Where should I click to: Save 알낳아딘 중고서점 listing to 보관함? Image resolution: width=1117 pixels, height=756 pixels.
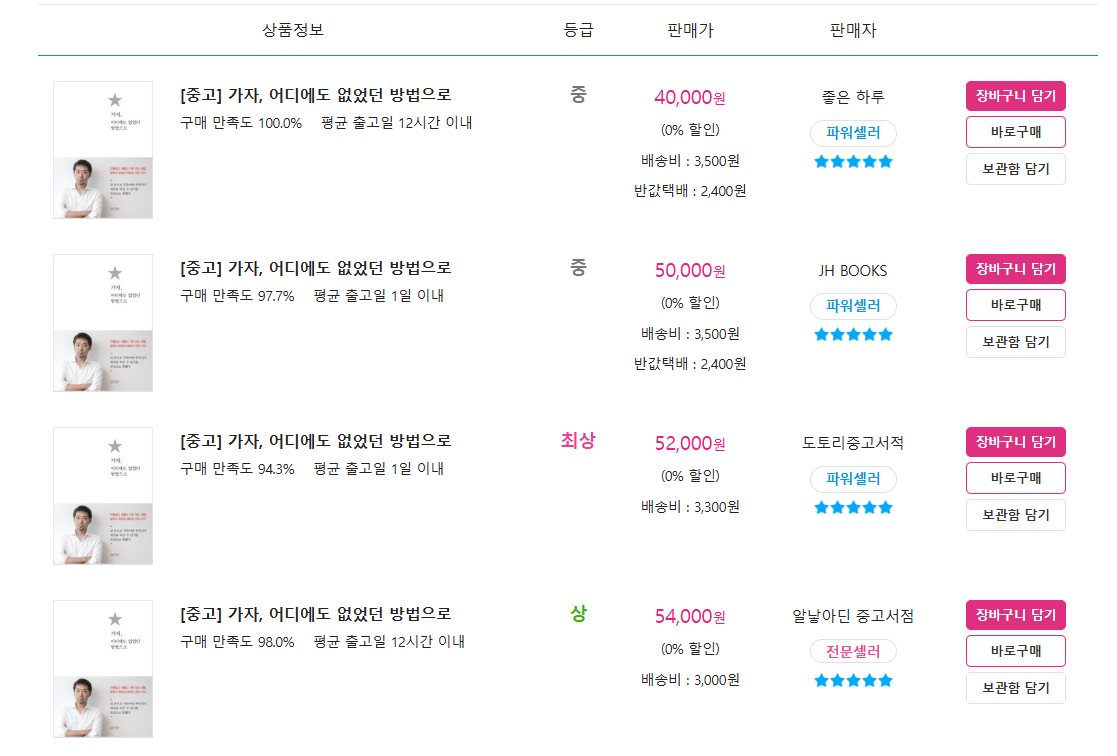1015,688
